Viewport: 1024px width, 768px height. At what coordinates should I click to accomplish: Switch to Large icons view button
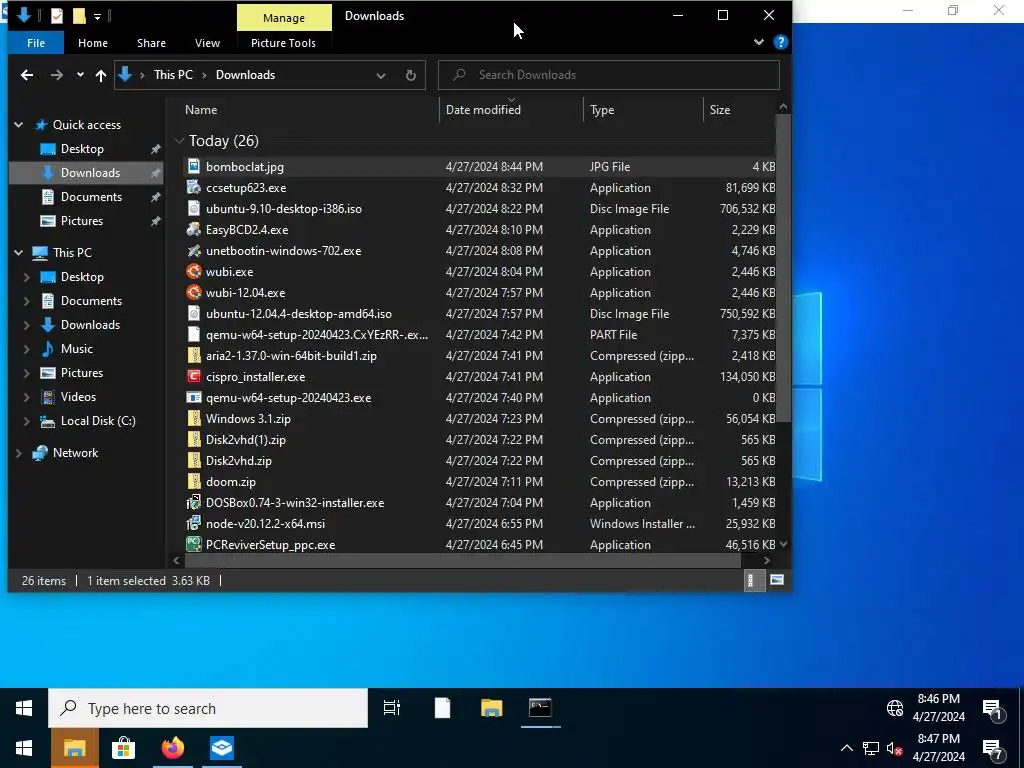coord(776,580)
